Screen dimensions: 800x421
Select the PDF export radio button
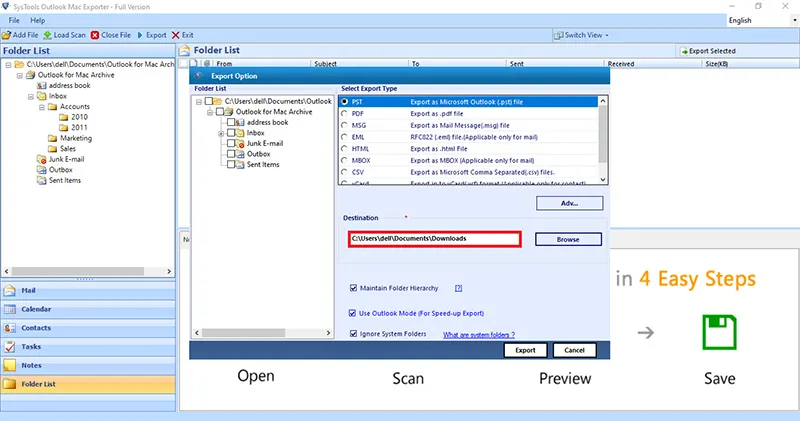(x=345, y=114)
